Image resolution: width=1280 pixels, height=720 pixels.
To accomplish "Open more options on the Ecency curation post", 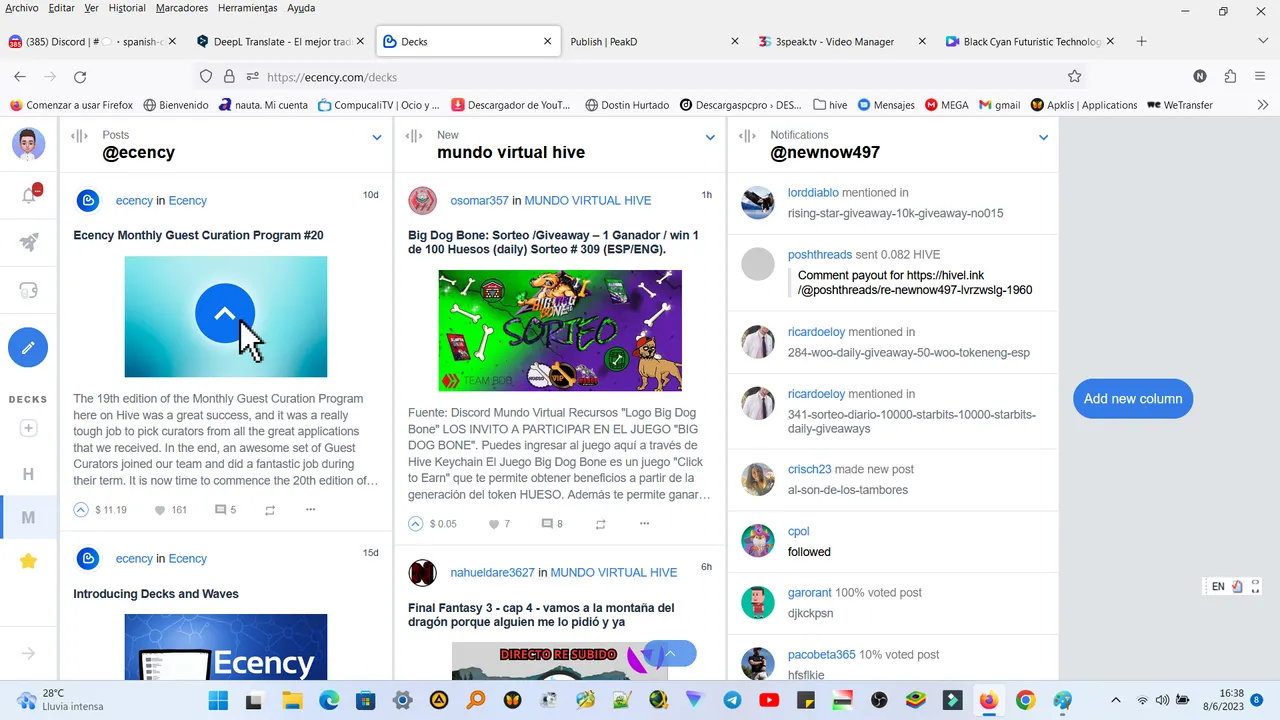I will pos(310,510).
